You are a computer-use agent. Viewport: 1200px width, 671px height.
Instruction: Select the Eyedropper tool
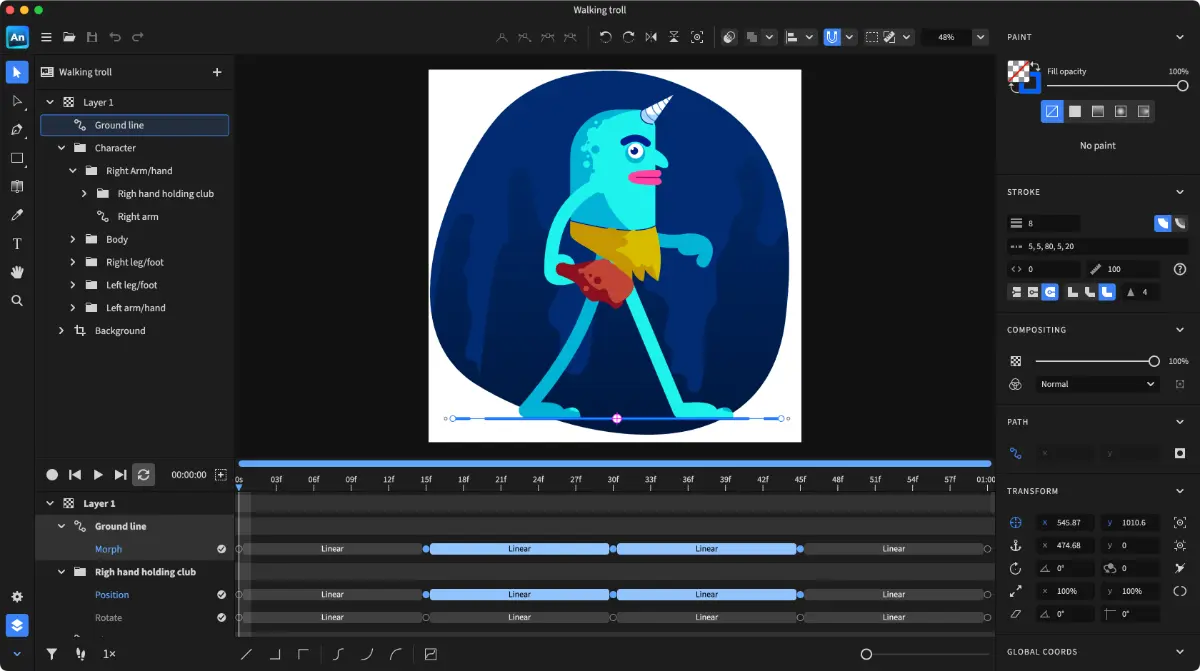[17, 215]
